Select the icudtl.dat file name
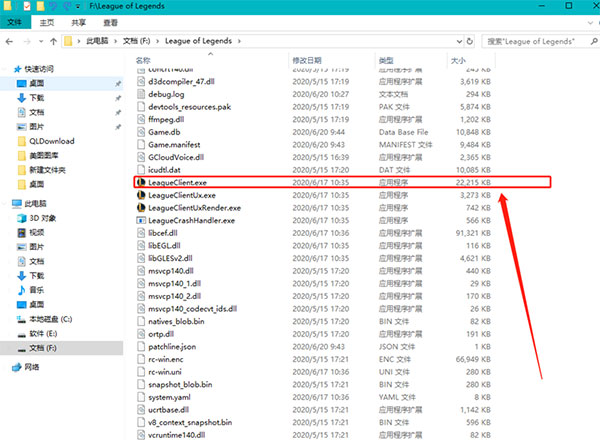 point(164,170)
